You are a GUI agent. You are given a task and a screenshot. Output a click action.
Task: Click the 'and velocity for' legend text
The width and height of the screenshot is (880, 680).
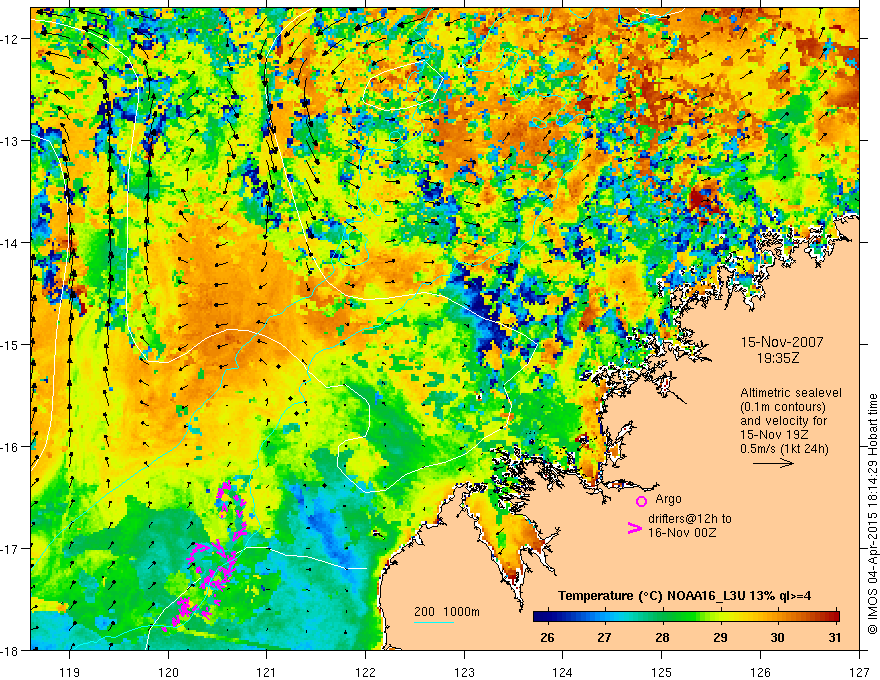[783, 421]
